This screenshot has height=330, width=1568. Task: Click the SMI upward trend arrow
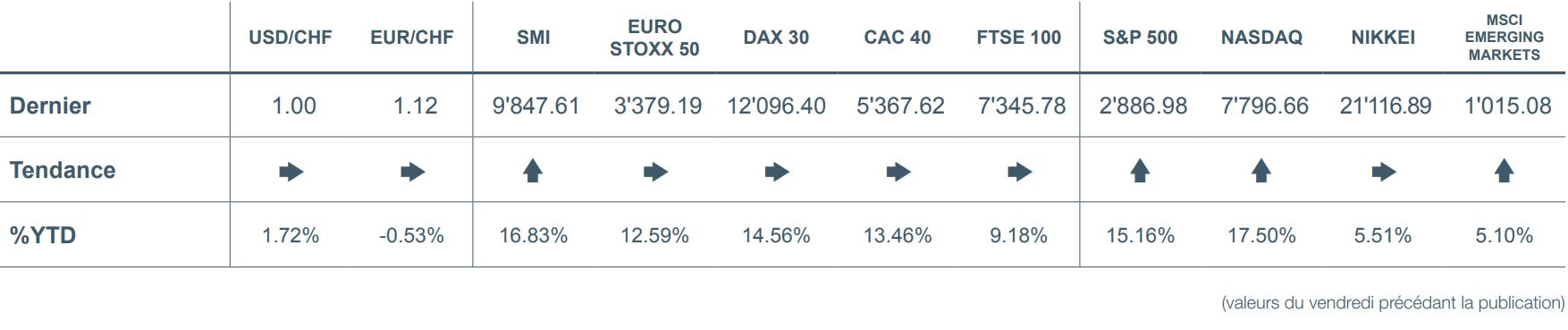coord(533,171)
